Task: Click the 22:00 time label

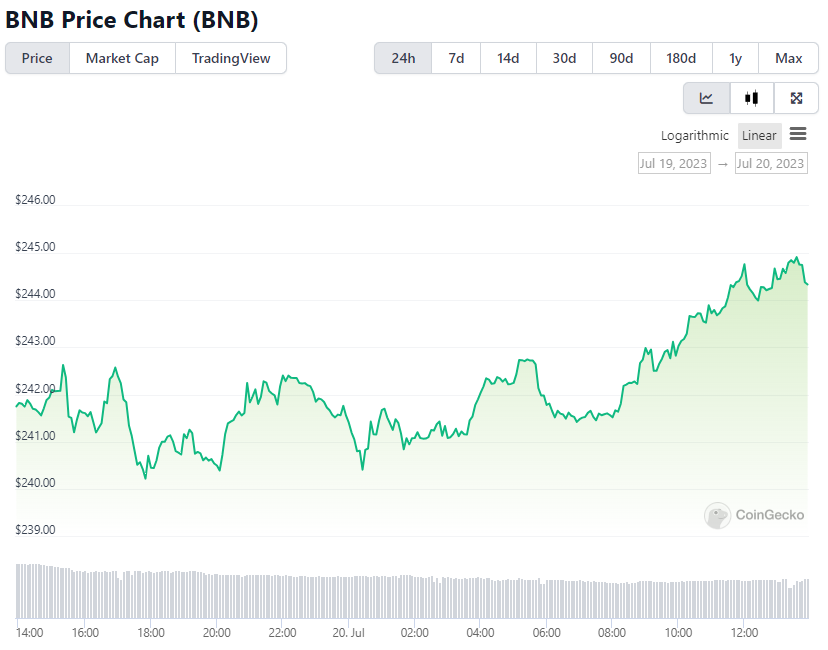Action: click(x=282, y=633)
